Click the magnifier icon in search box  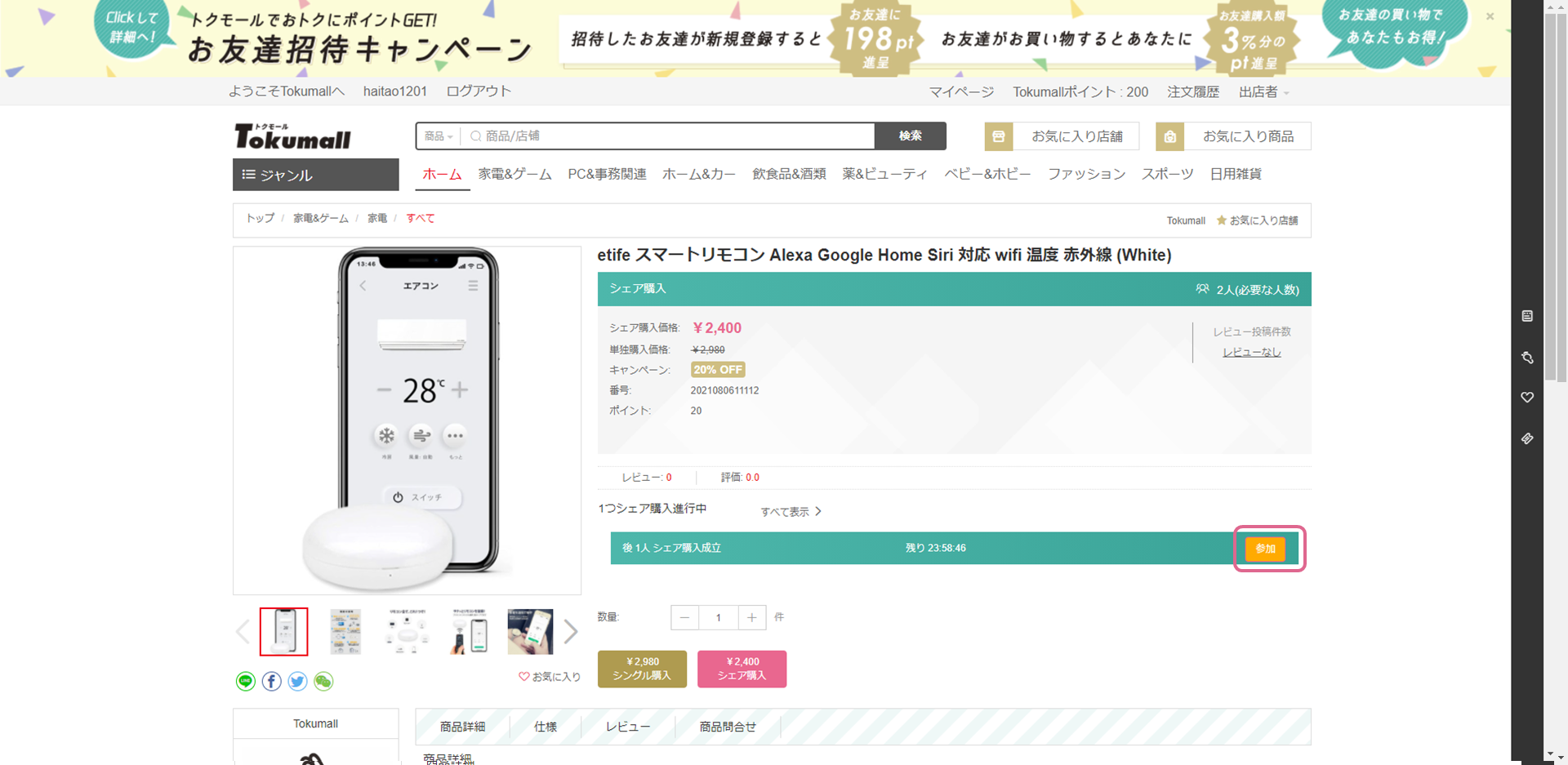pyautogui.click(x=475, y=136)
